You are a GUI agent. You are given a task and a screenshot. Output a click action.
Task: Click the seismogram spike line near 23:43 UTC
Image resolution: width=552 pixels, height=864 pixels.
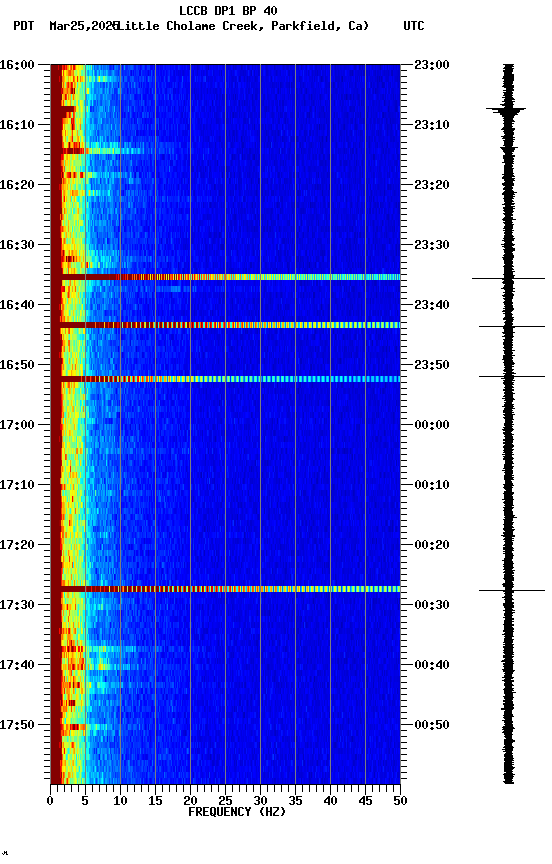point(512,327)
